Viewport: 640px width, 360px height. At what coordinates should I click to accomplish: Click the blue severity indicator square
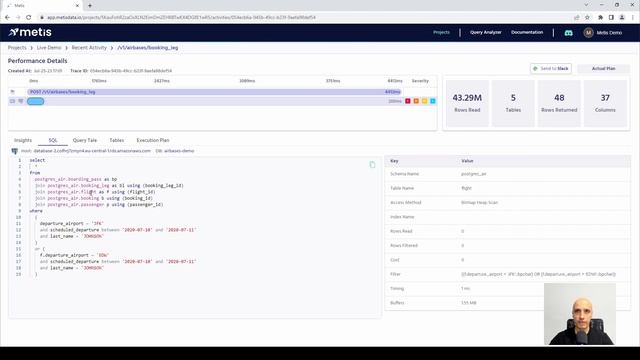click(x=433, y=101)
